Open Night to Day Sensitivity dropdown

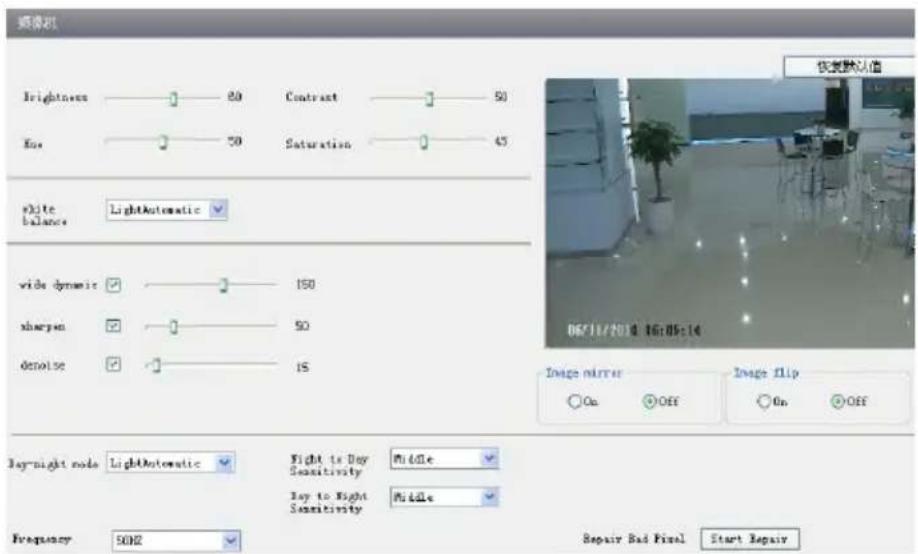(444, 459)
